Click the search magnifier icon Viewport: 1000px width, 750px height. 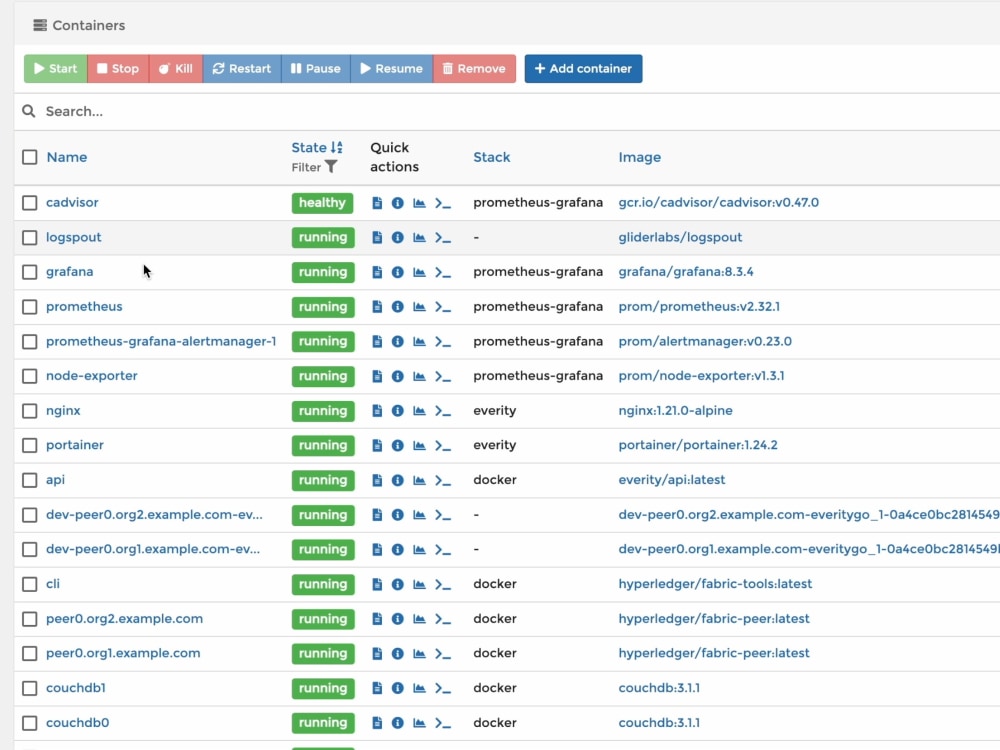pos(28,111)
